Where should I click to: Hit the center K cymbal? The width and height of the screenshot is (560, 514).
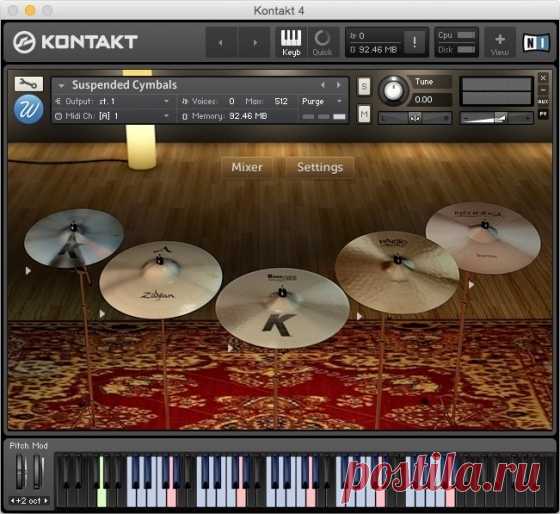pyautogui.click(x=282, y=308)
